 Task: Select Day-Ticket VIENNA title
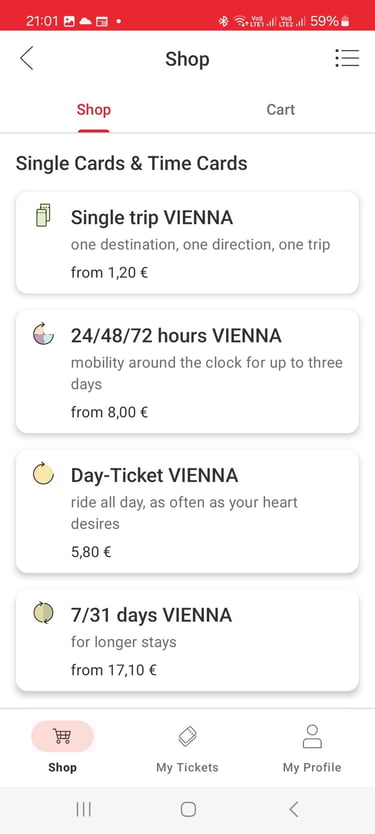tap(154, 475)
